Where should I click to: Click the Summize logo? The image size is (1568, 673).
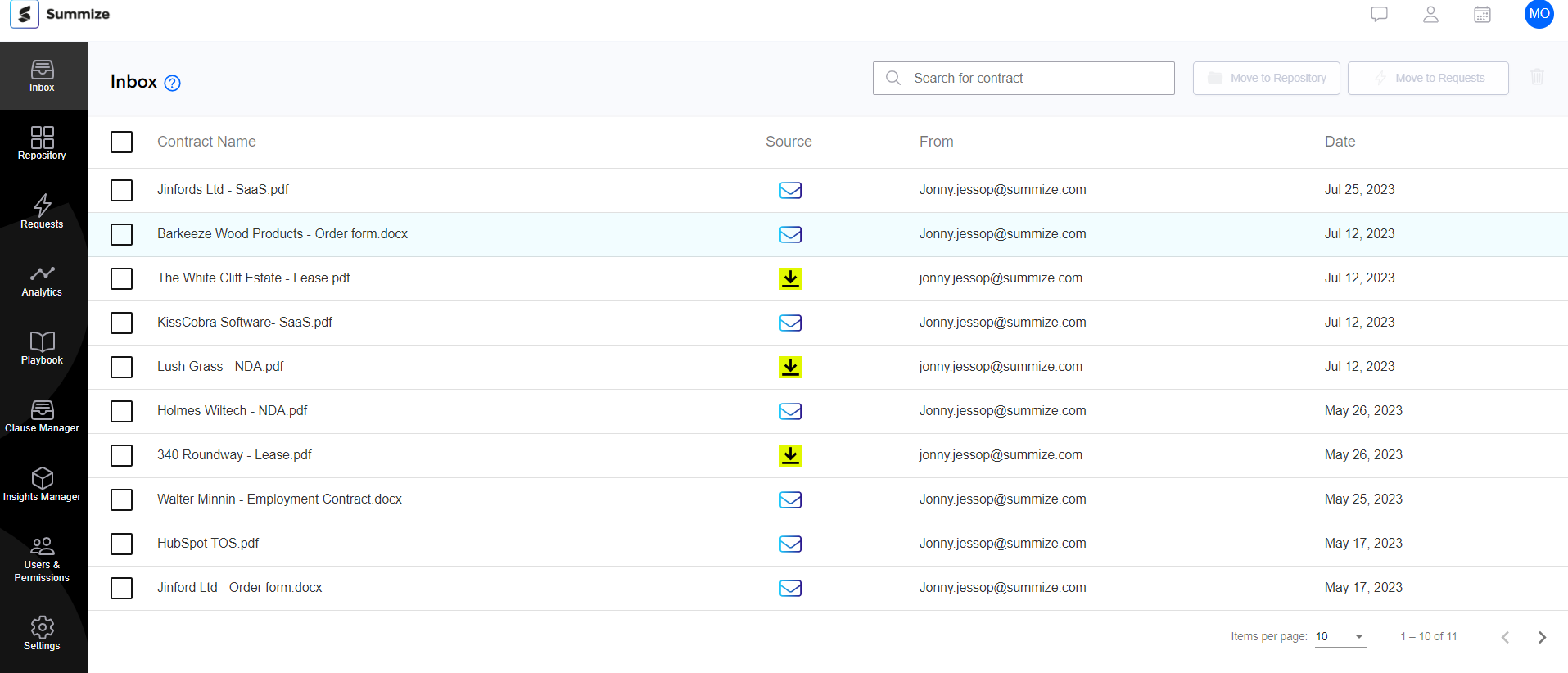coord(60,14)
